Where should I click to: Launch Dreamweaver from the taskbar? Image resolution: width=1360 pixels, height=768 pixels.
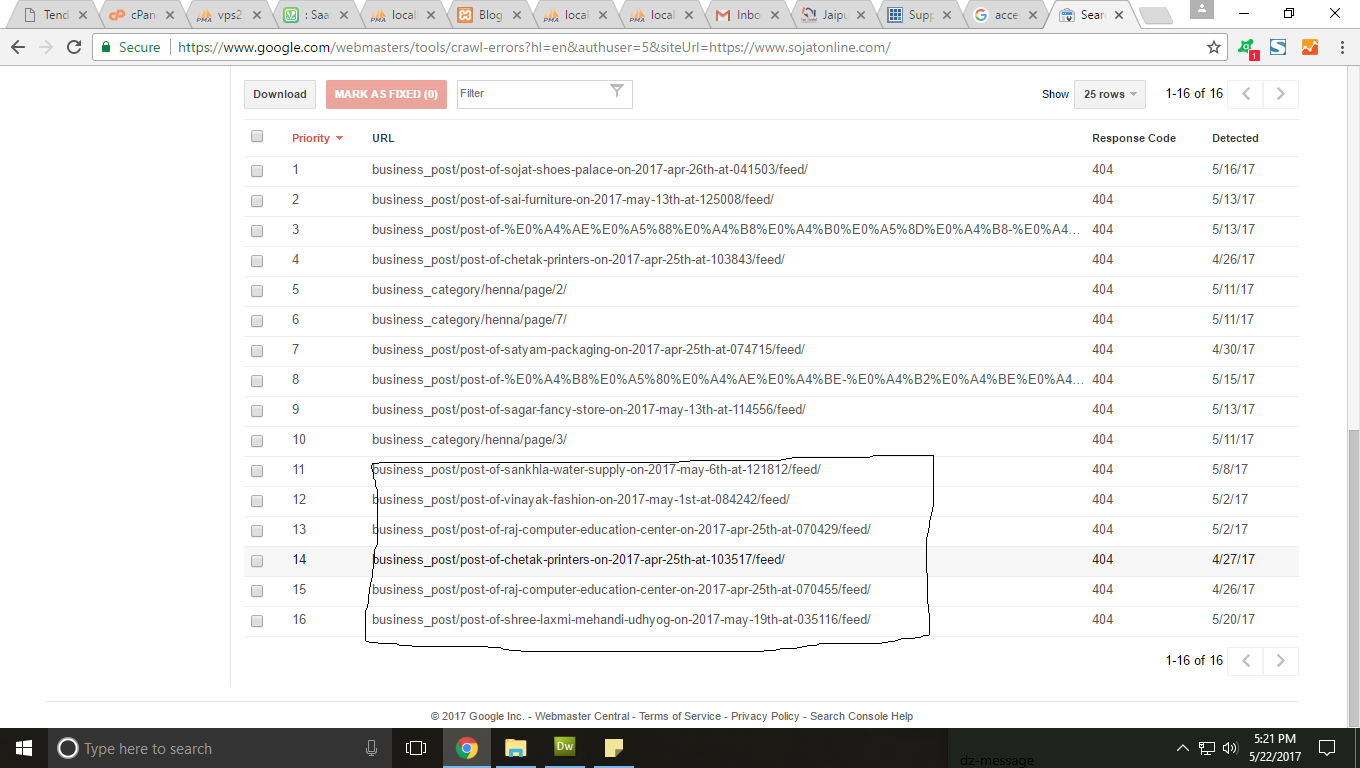[565, 748]
